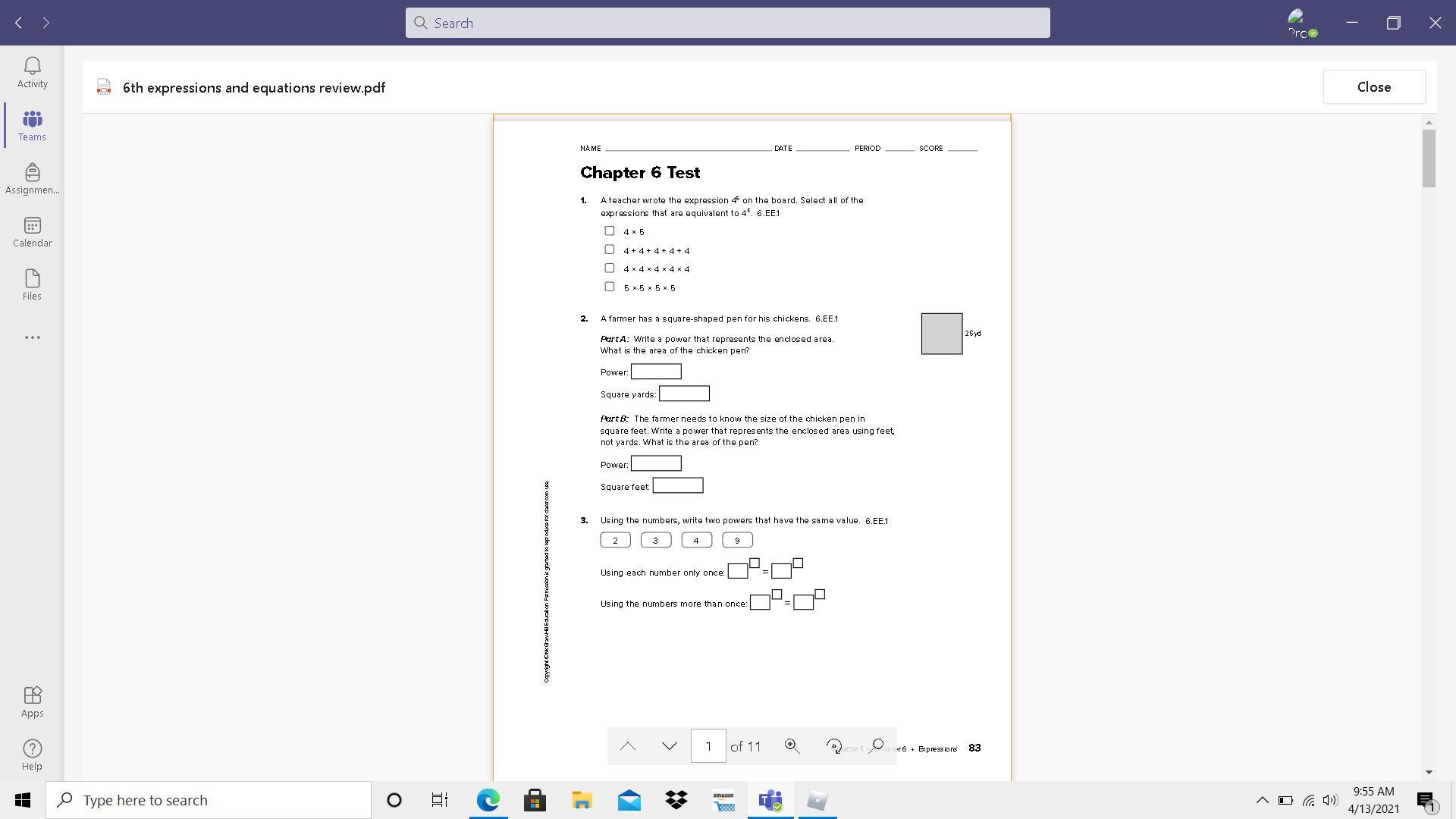The height and width of the screenshot is (819, 1456).
Task: Click the Teams search bar at top
Action: [727, 23]
